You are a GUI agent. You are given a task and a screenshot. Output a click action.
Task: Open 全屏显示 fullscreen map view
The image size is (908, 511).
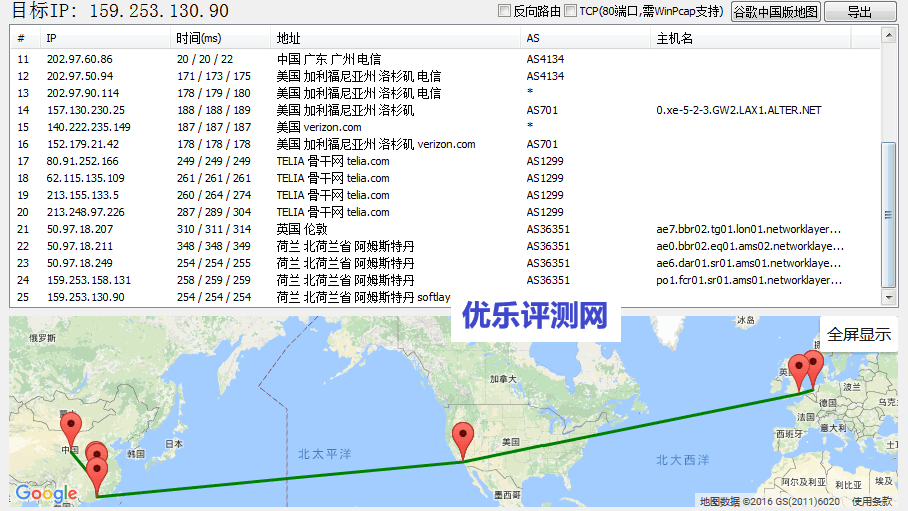click(x=858, y=334)
